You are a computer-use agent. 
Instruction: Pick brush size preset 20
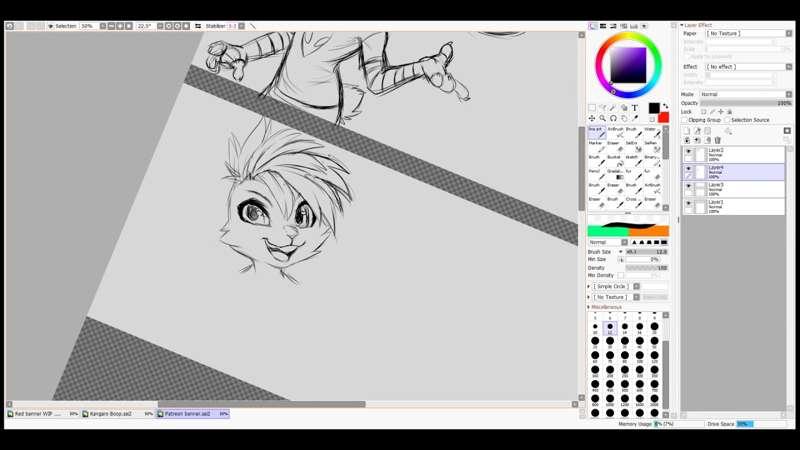coord(655,329)
